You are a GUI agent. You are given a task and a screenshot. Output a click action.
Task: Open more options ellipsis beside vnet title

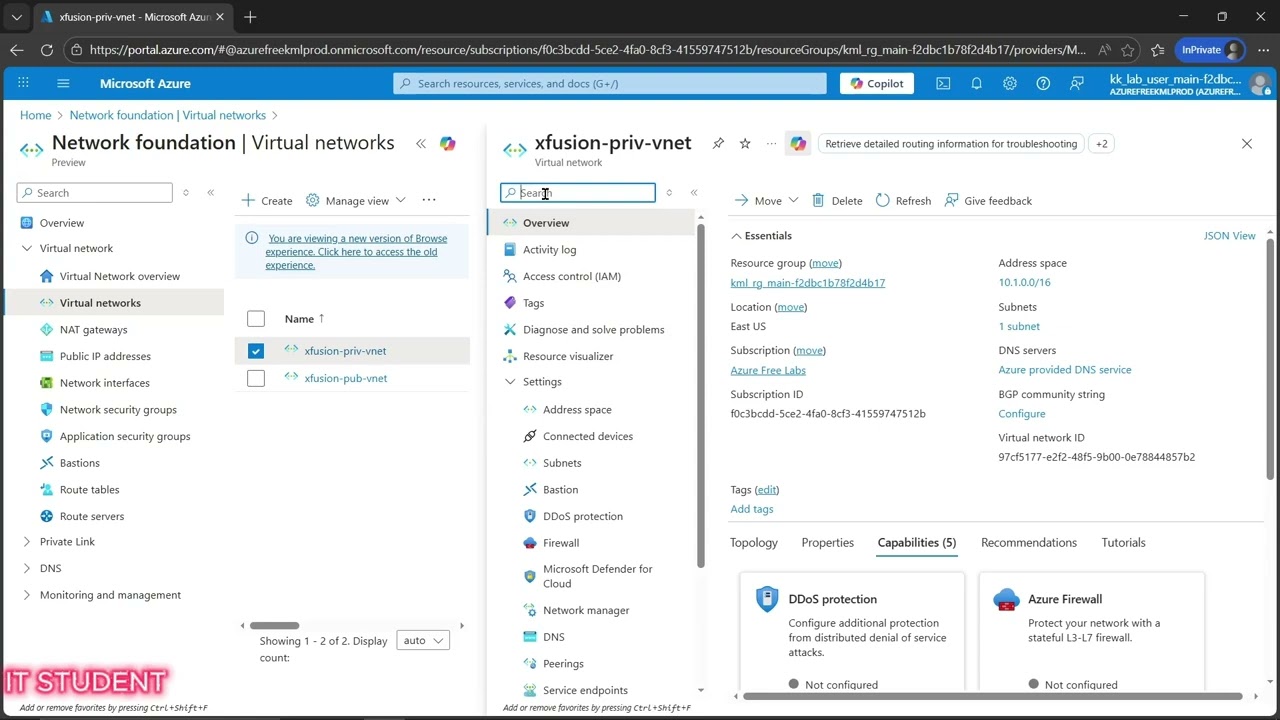(771, 144)
